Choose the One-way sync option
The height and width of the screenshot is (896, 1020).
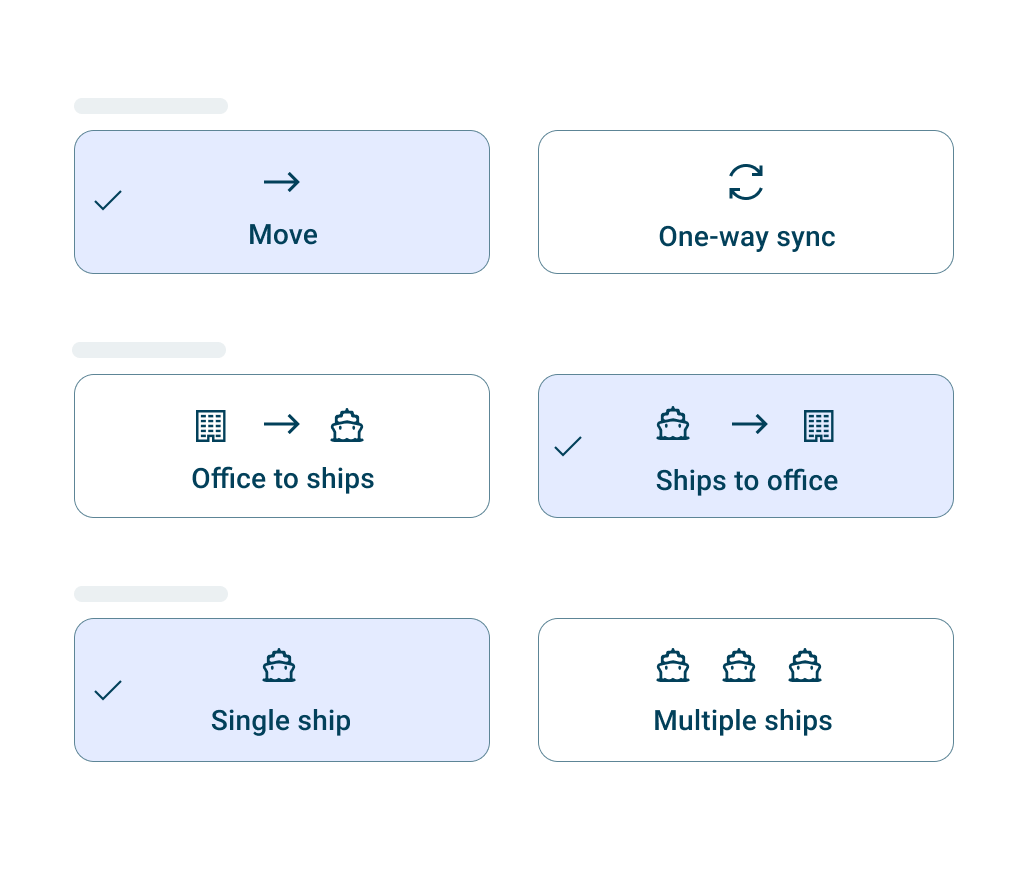point(746,237)
